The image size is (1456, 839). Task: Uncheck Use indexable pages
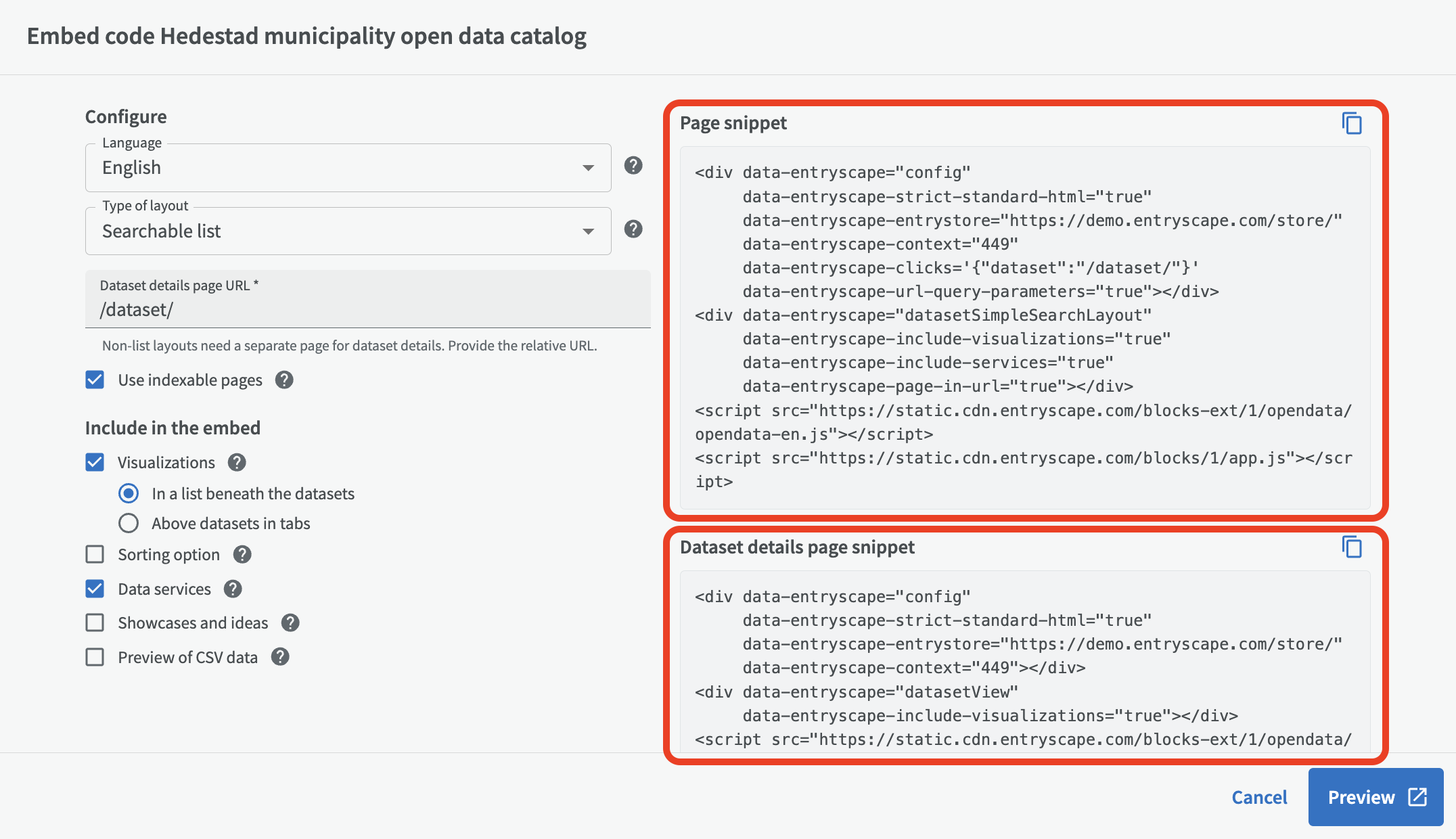click(x=95, y=380)
